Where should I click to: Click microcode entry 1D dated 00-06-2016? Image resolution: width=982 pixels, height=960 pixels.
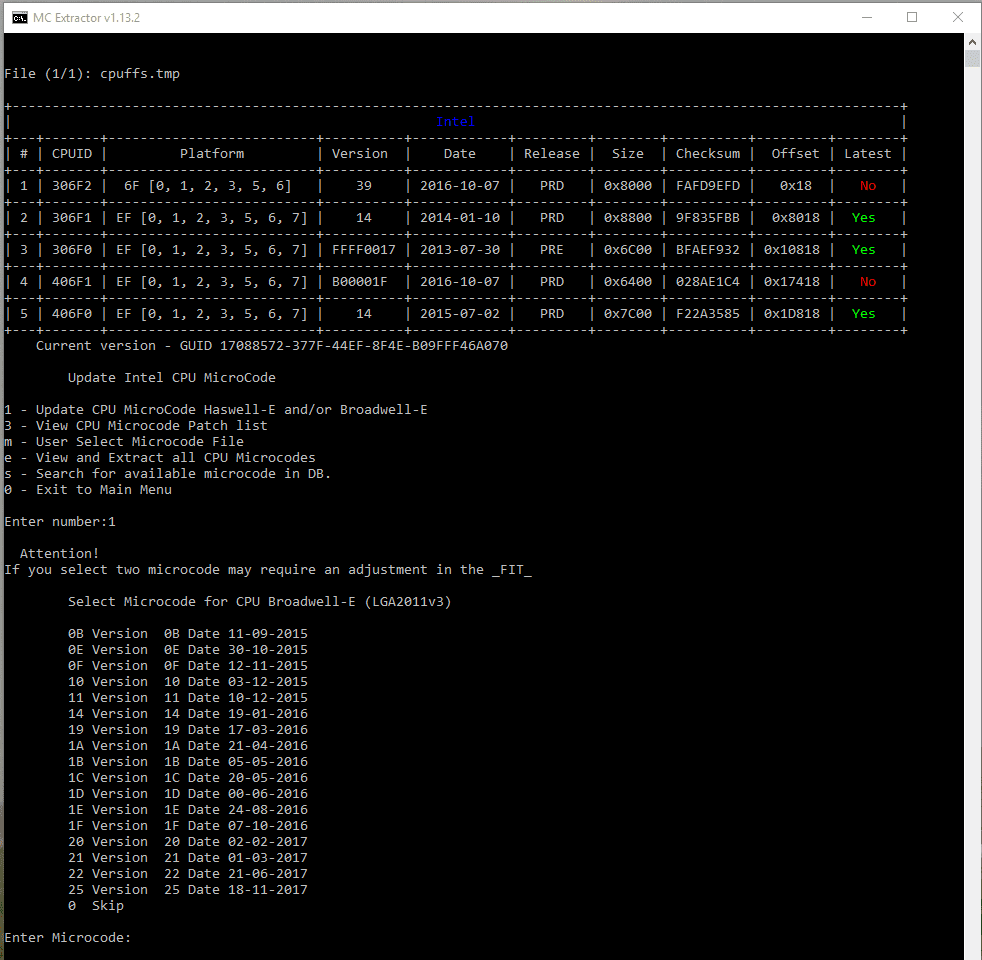[188, 793]
